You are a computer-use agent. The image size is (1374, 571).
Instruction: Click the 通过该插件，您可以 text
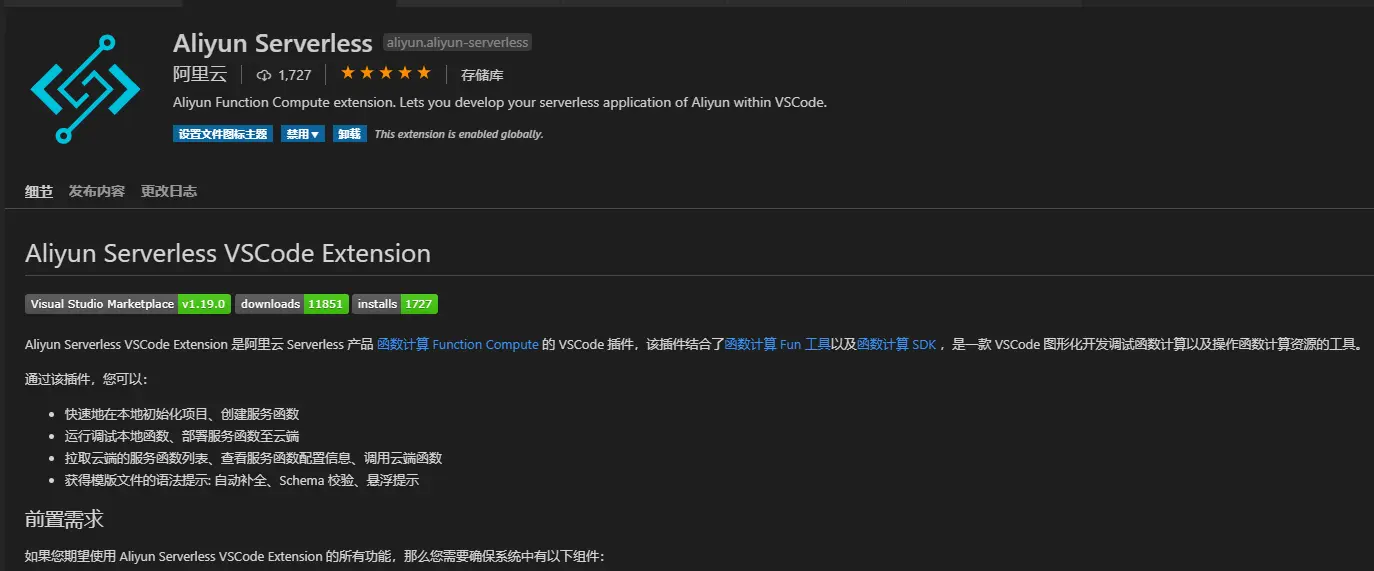pyautogui.click(x=86, y=379)
